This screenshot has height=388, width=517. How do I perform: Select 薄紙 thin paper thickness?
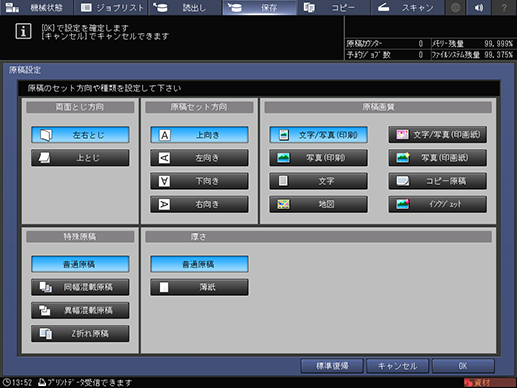click(x=199, y=287)
